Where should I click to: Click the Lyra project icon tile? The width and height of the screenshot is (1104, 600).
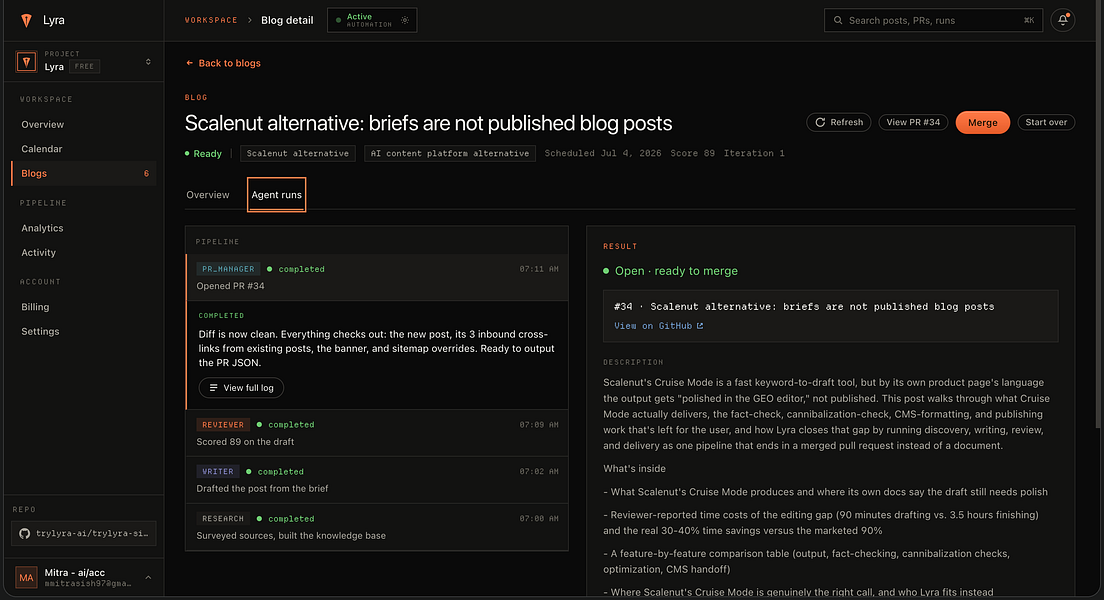[26, 62]
